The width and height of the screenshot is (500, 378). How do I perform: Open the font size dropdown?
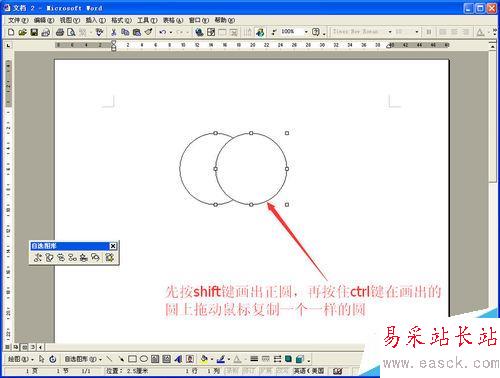[417, 32]
